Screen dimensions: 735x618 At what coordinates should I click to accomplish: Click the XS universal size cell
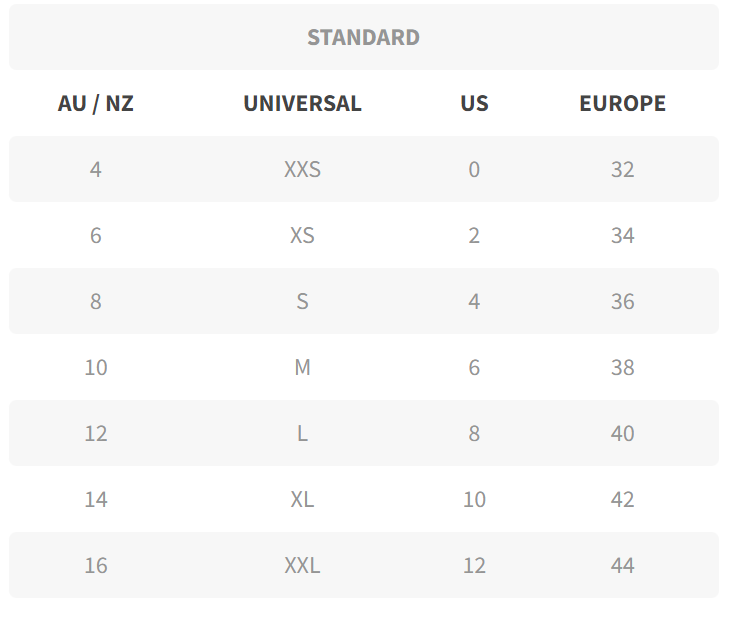[x=302, y=235]
